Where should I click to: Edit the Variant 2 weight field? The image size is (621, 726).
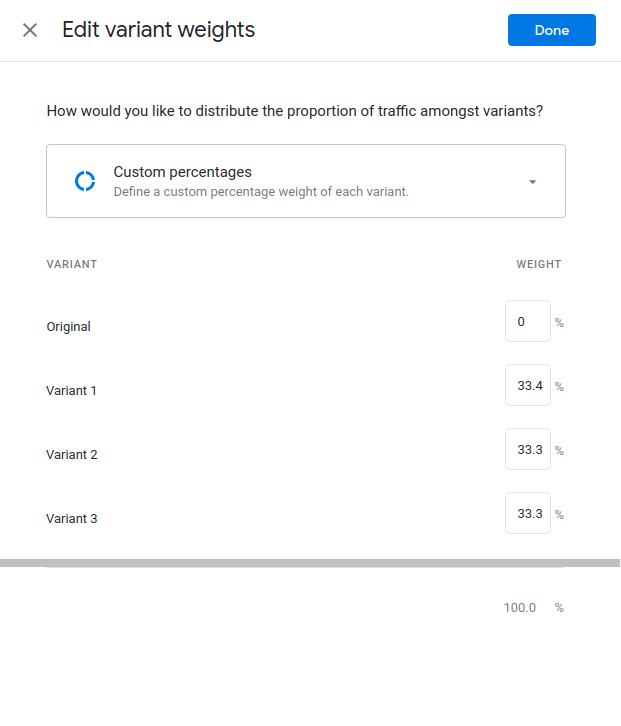[x=527, y=450]
